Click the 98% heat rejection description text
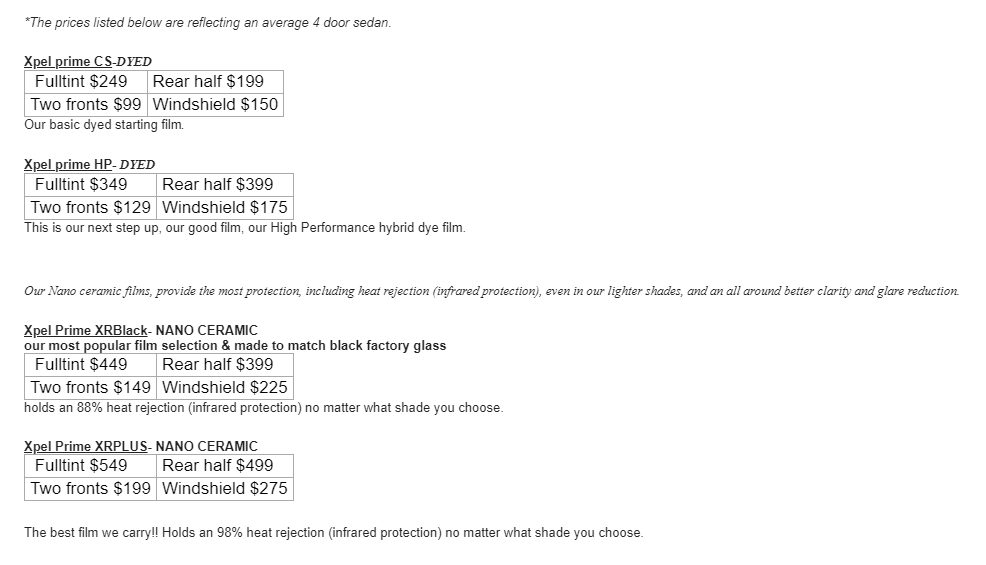This screenshot has height=565, width=986. [x=333, y=532]
